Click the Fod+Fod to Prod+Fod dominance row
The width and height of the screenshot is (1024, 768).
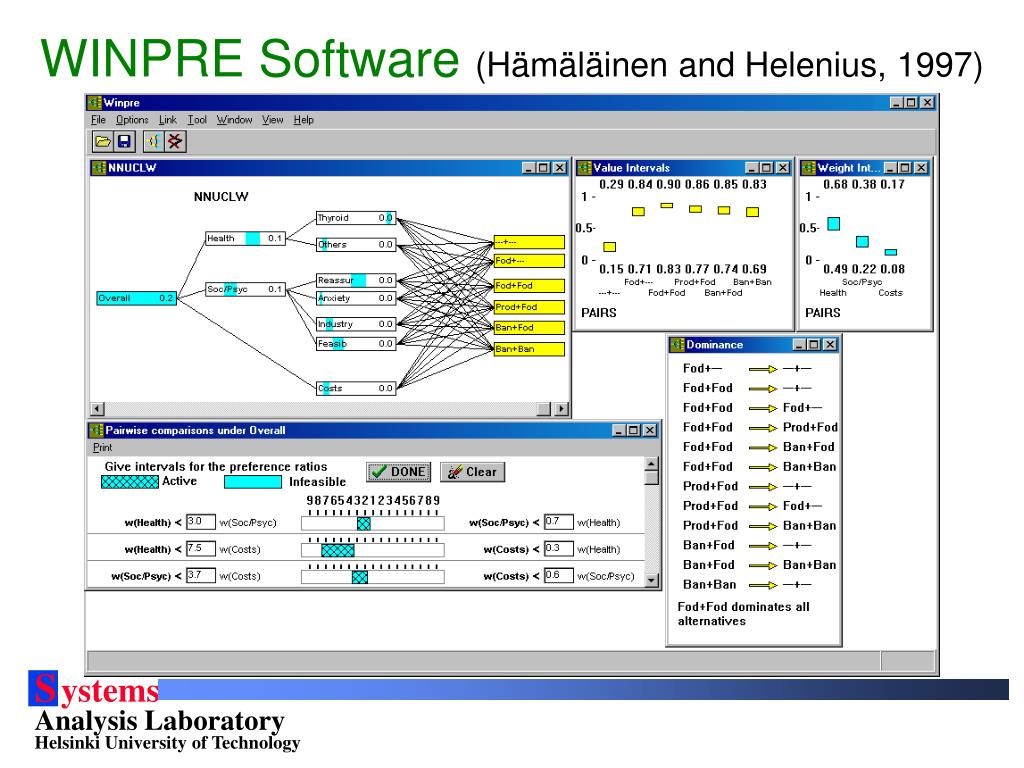tap(760, 427)
